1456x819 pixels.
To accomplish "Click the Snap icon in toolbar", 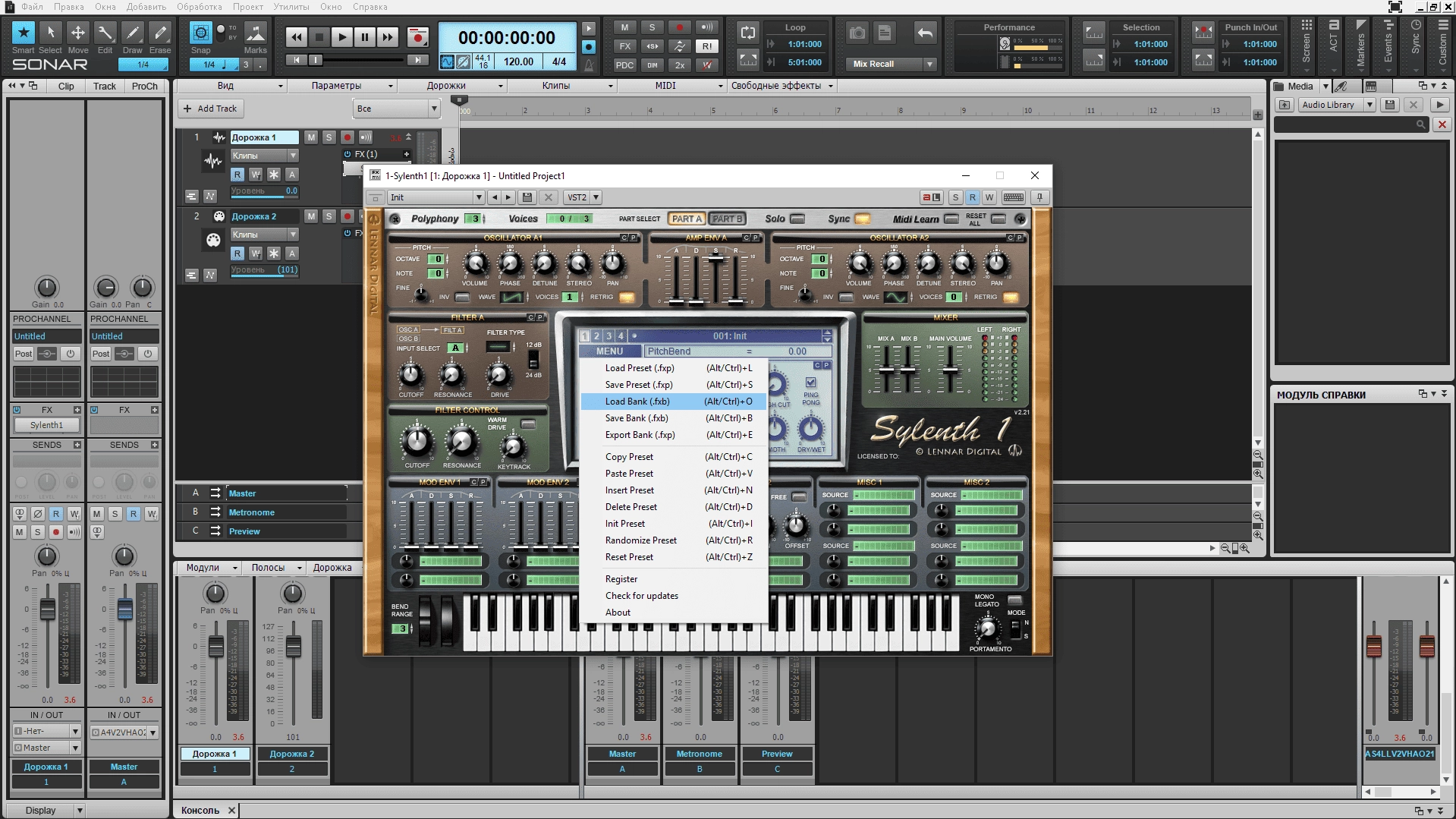I will (200, 33).
